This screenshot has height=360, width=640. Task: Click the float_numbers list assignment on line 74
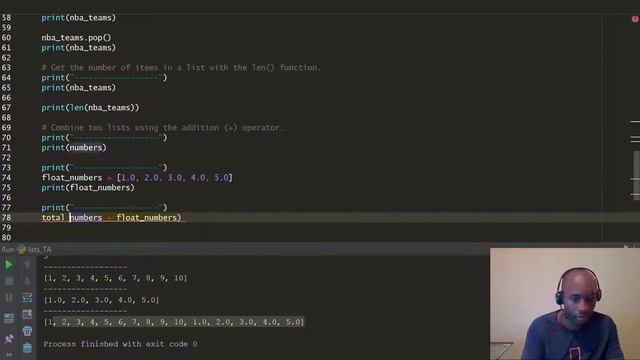click(137, 178)
